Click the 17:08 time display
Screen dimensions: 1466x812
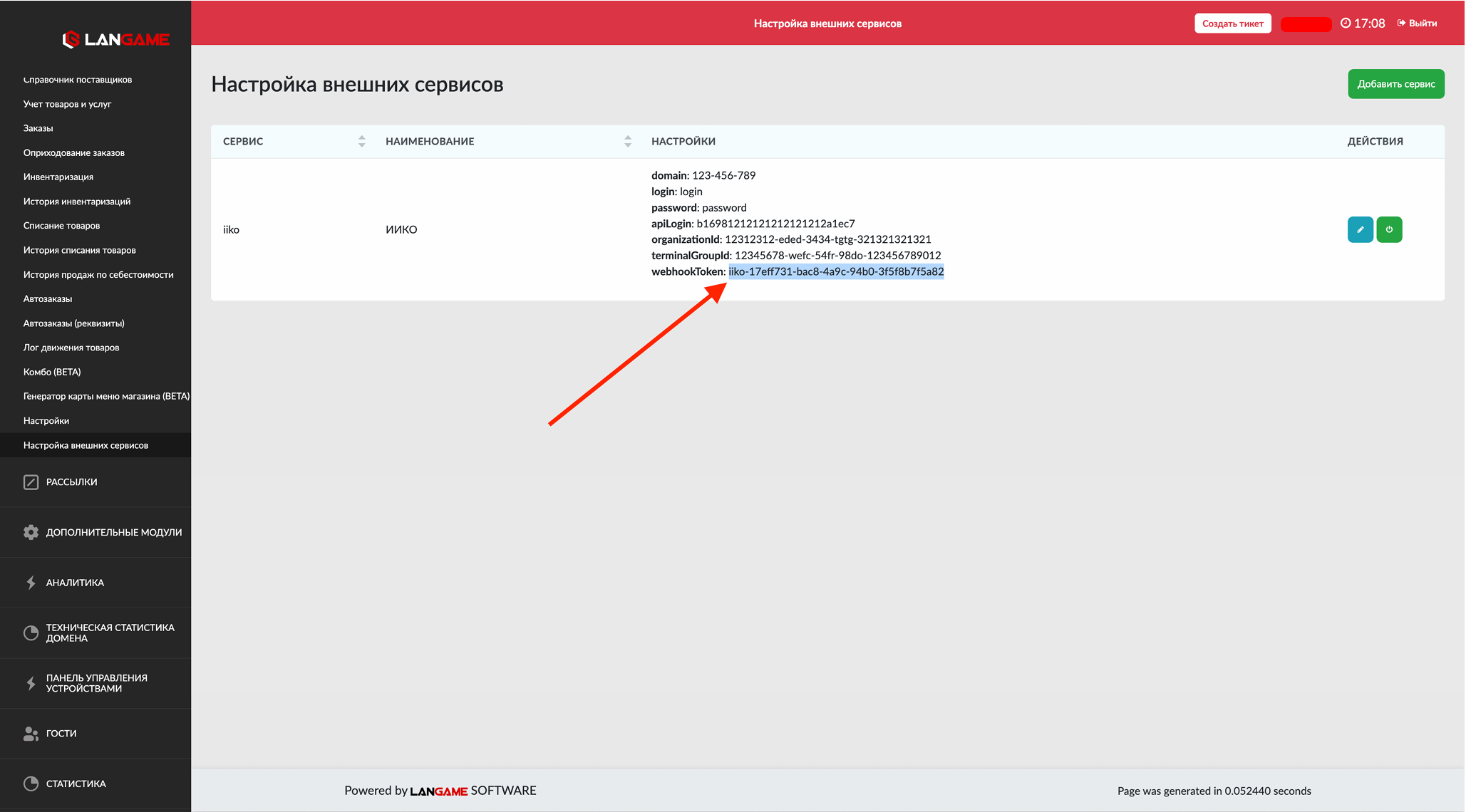(1369, 24)
